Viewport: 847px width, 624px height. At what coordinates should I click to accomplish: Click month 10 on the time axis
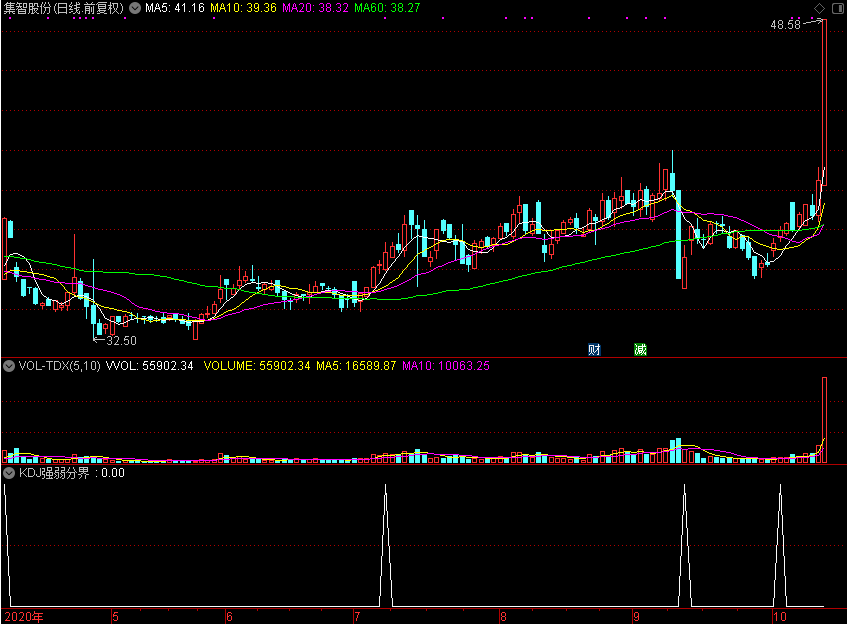(x=779, y=616)
